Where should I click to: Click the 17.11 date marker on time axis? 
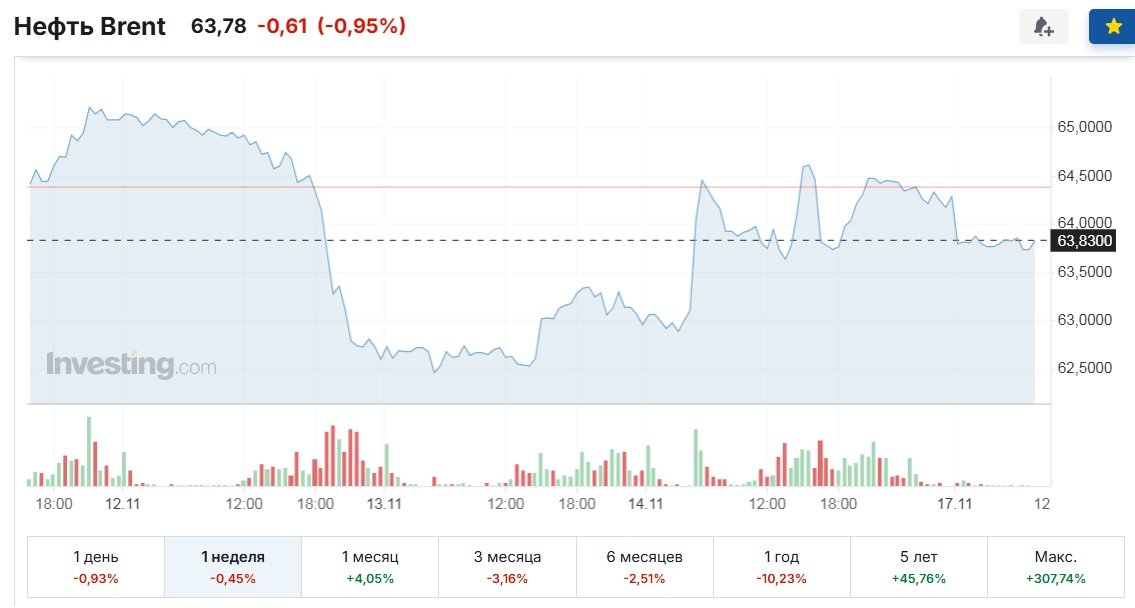(957, 504)
